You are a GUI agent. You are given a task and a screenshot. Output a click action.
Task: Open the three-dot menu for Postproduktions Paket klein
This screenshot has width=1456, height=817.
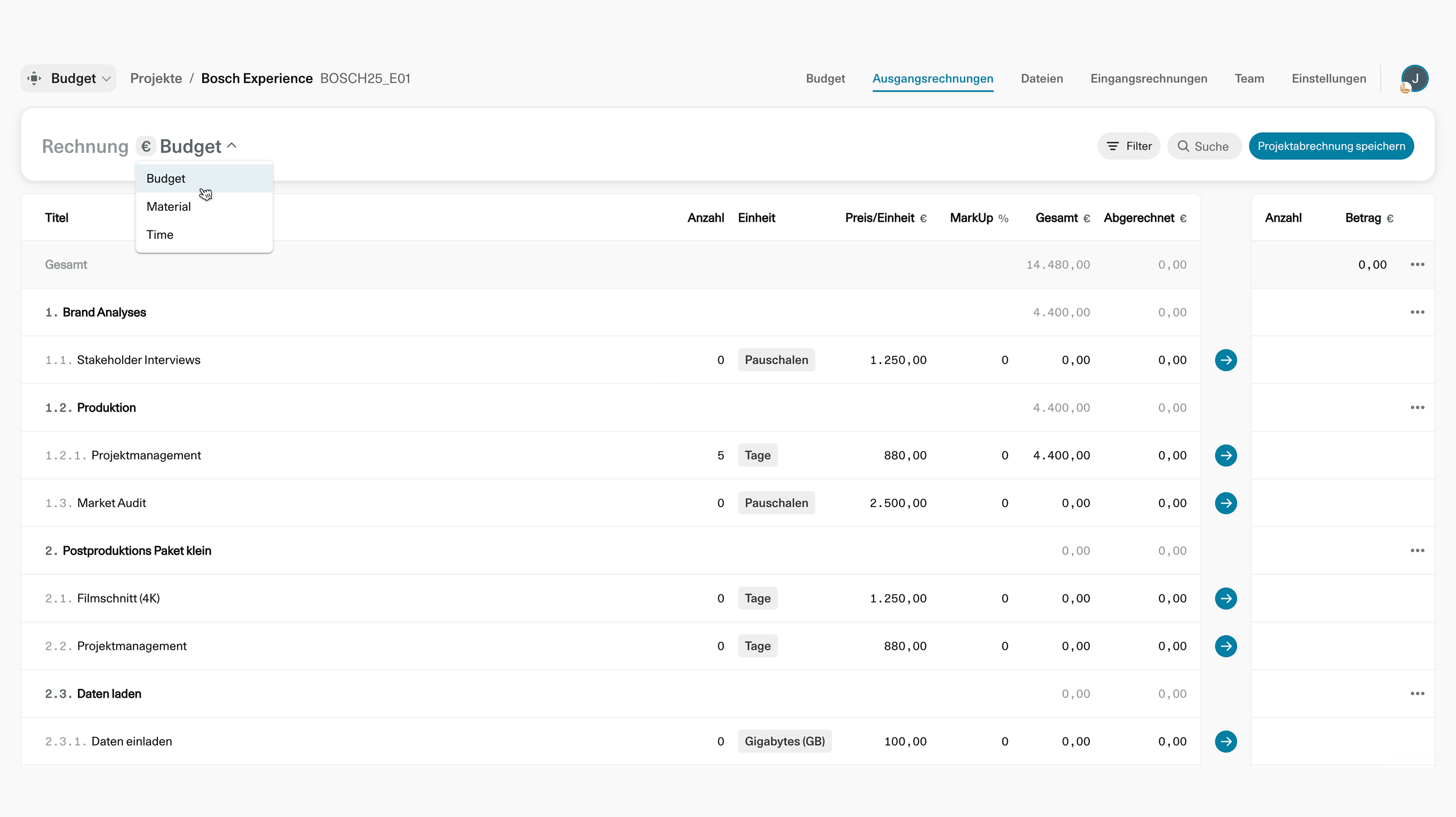(1417, 550)
